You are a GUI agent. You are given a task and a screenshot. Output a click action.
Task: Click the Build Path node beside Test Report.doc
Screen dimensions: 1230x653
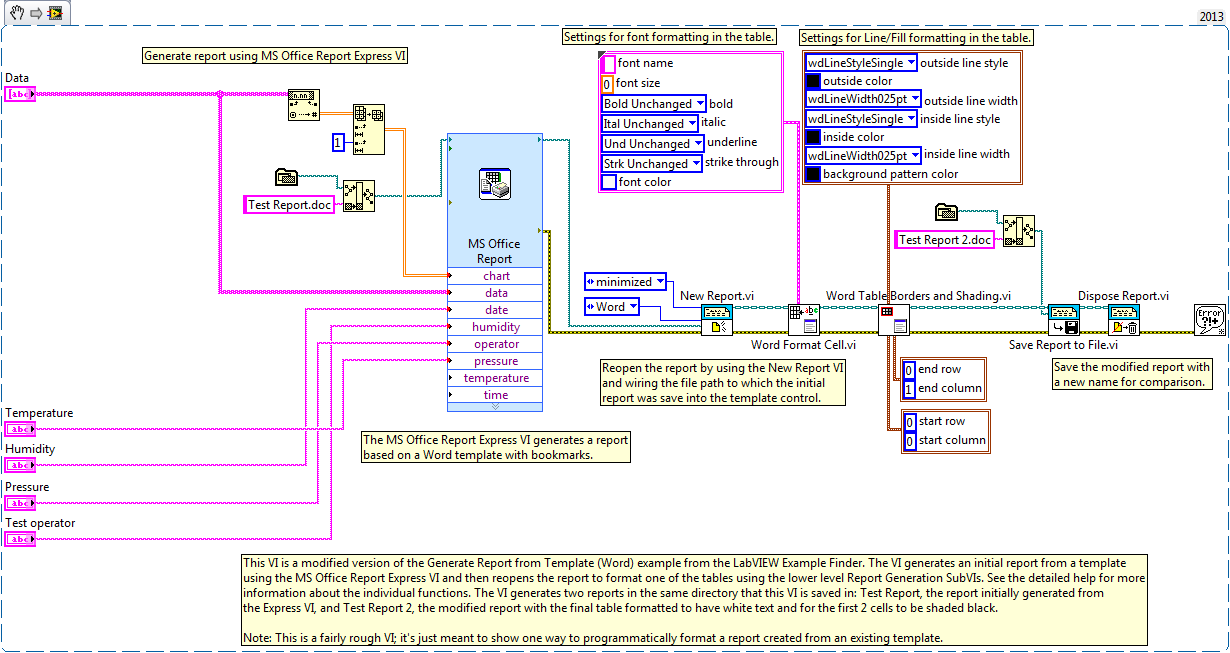(358, 195)
